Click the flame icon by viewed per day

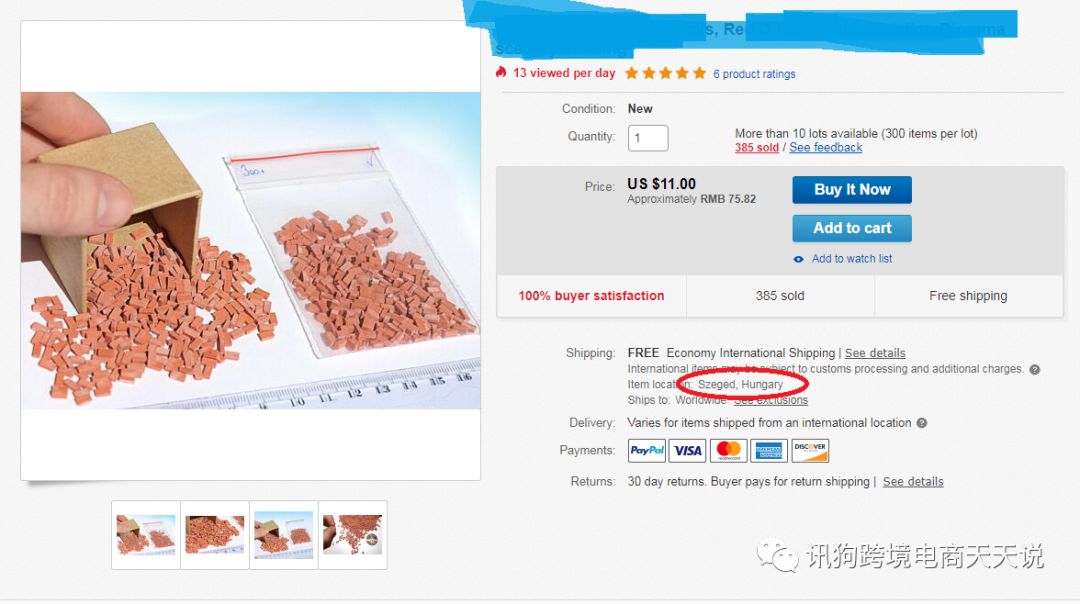pyautogui.click(x=501, y=72)
